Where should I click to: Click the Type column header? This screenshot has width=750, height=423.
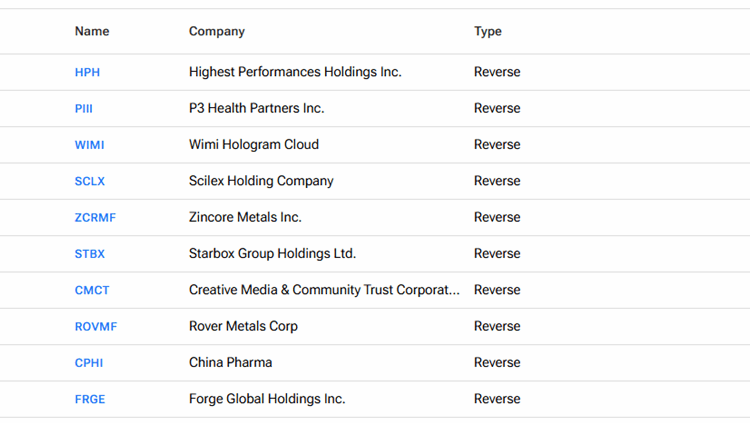(488, 32)
